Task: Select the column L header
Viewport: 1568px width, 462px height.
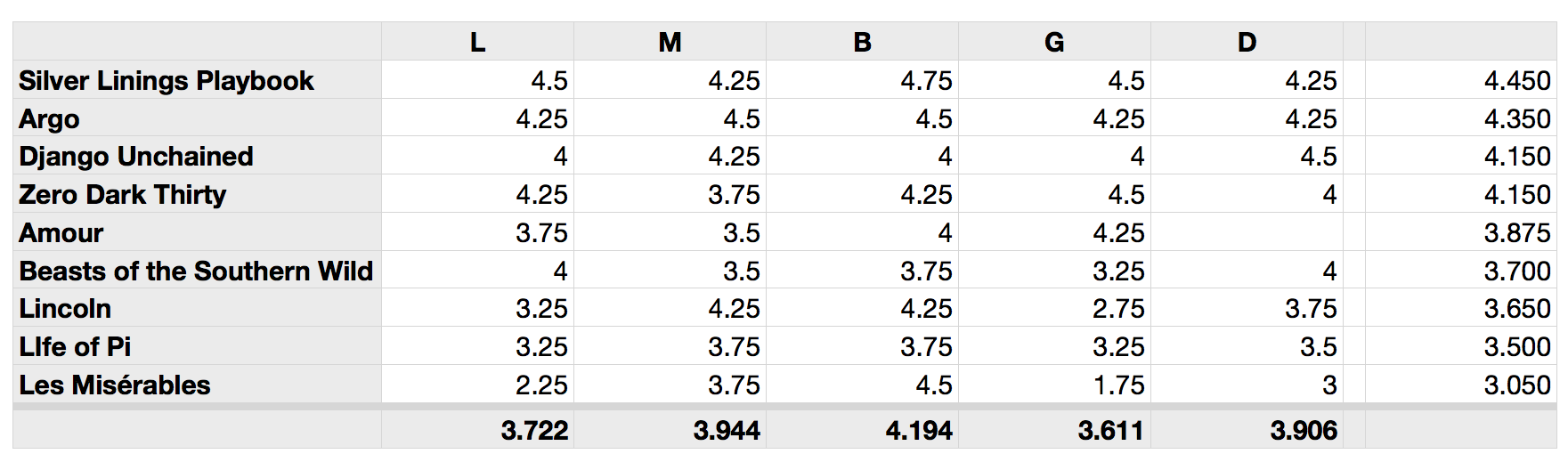Action: (x=477, y=42)
